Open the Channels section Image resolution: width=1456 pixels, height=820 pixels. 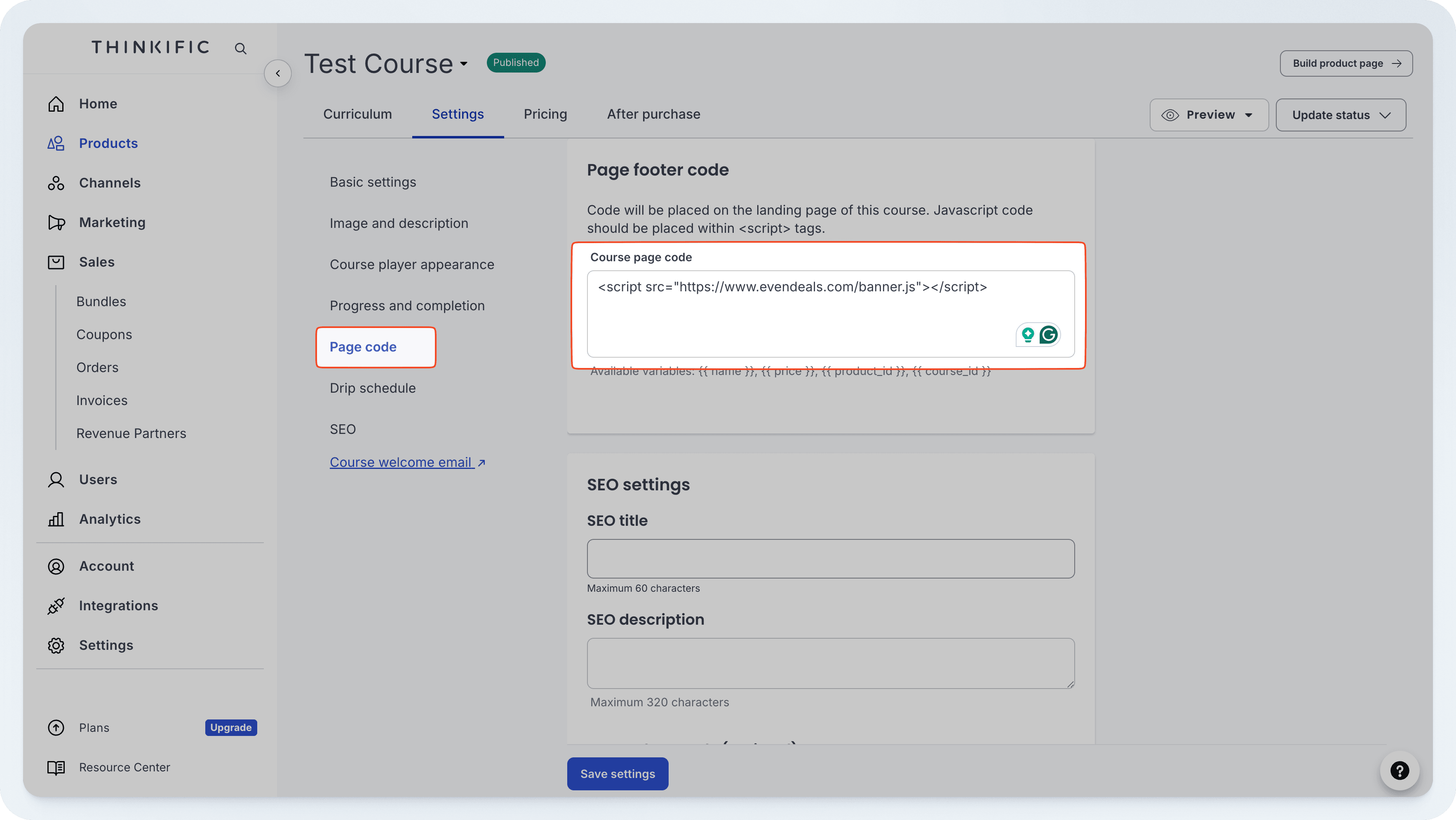(x=110, y=183)
